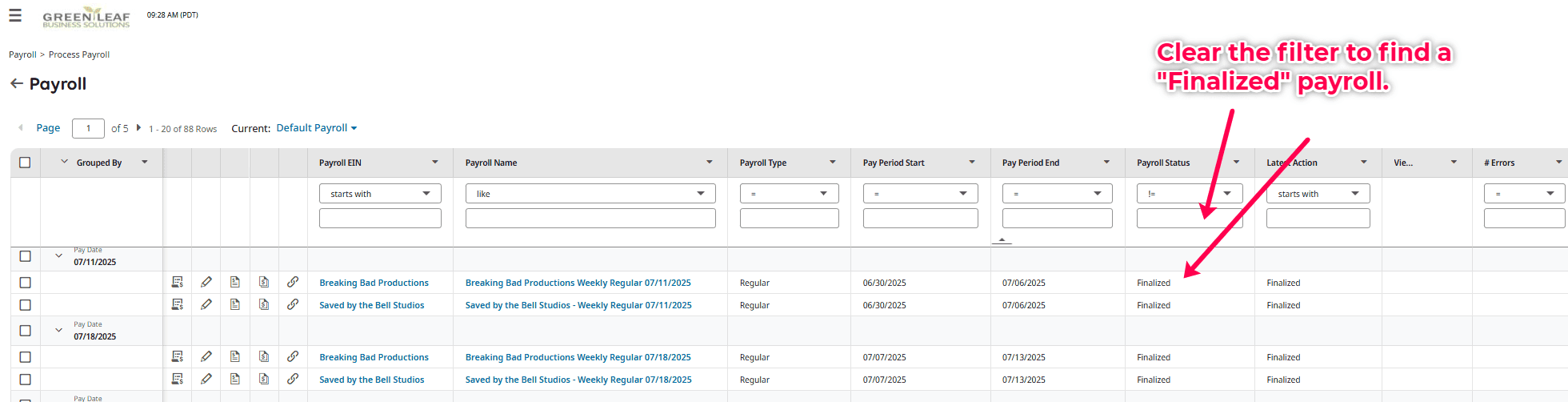Click link chain icon for Breaking Bad 07/18/2025
The height and width of the screenshot is (402, 1568).
pos(293,356)
